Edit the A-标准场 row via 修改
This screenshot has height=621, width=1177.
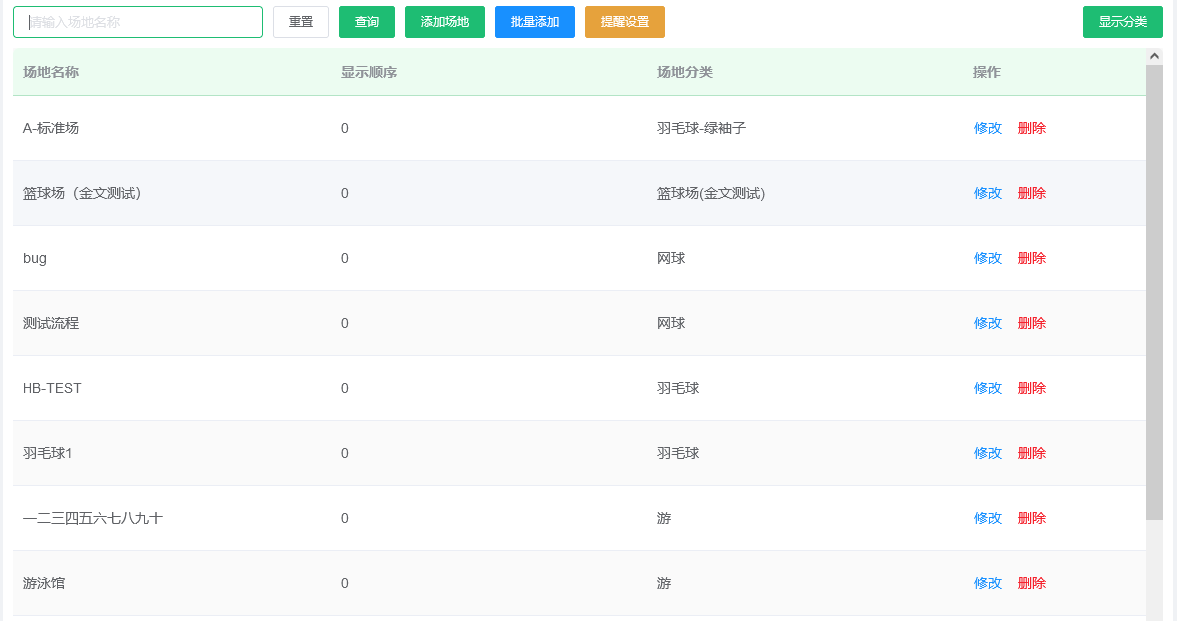point(988,128)
